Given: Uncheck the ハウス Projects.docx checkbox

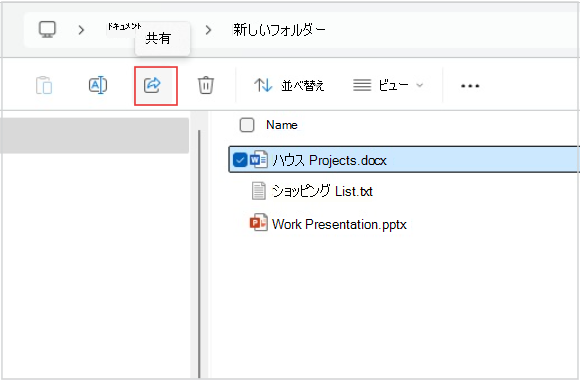Looking at the screenshot, I should (240, 160).
